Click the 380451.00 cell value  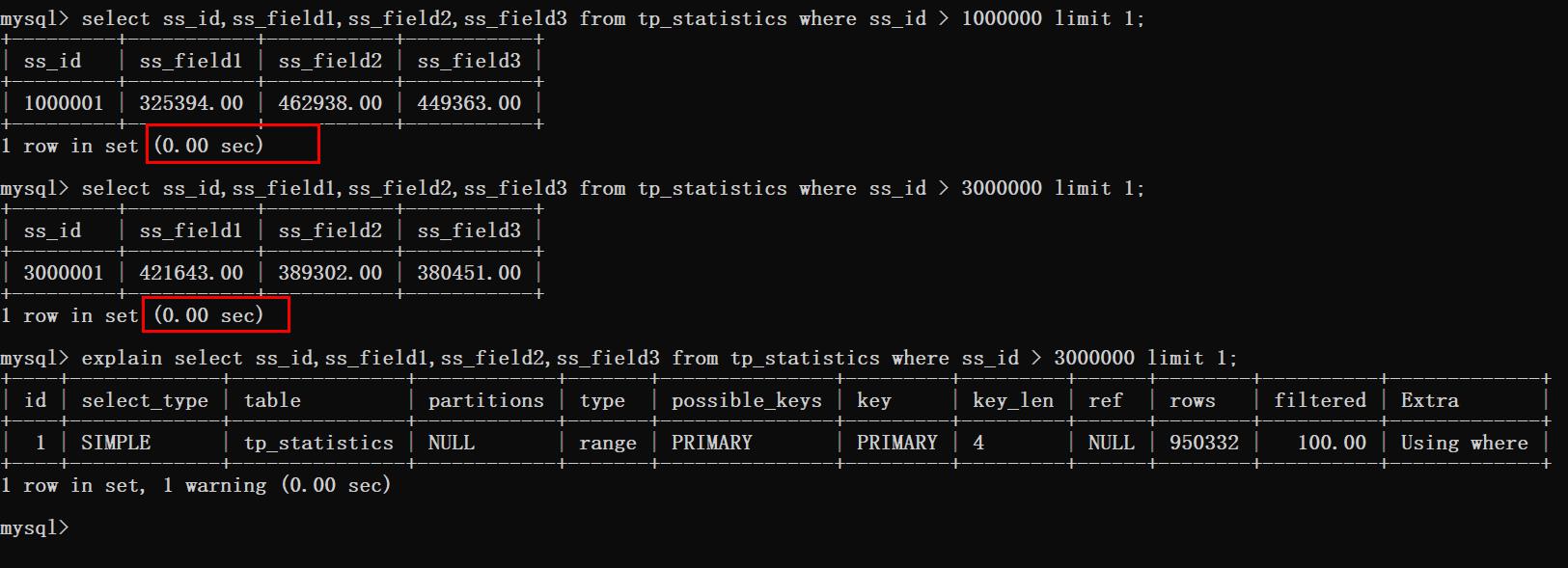click(x=469, y=273)
